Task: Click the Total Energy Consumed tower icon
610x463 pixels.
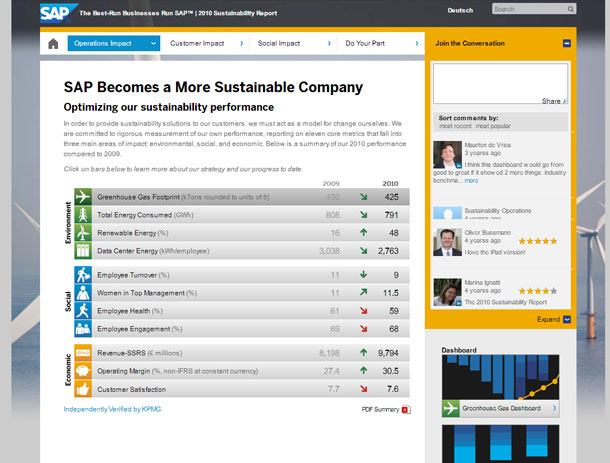Action: coord(83,214)
